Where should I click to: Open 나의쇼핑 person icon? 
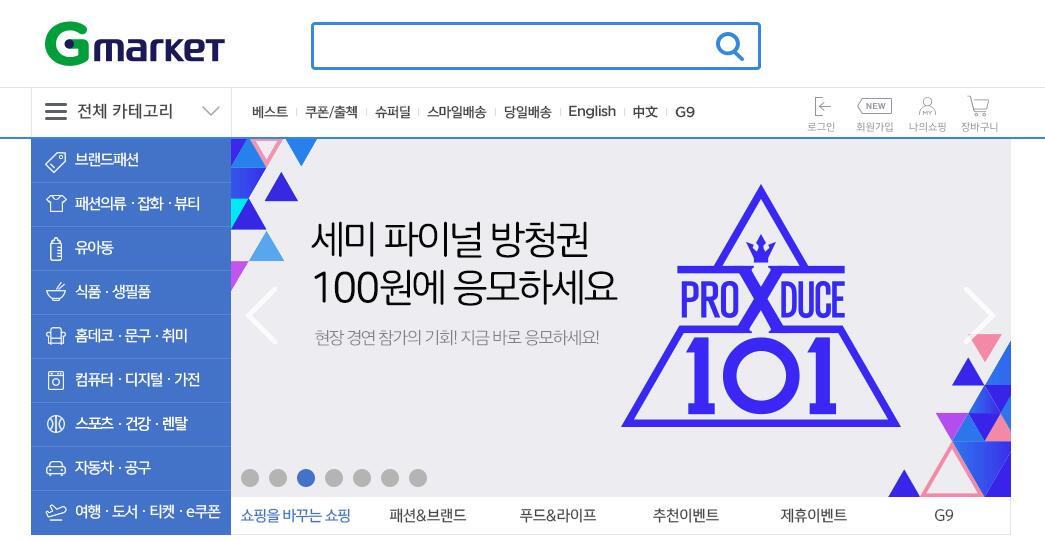(x=927, y=107)
